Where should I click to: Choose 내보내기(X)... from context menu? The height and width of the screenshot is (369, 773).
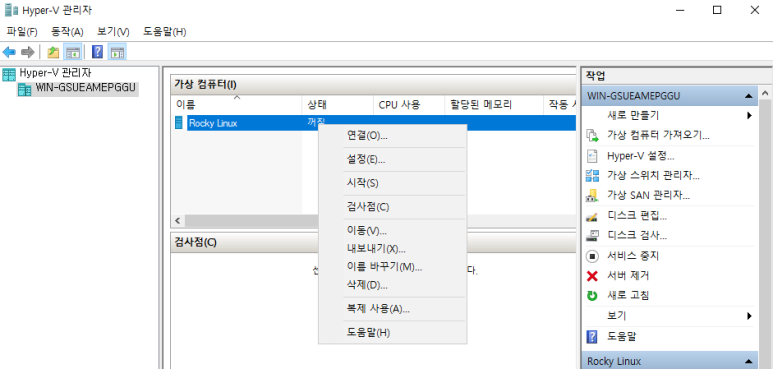pyautogui.click(x=392, y=249)
